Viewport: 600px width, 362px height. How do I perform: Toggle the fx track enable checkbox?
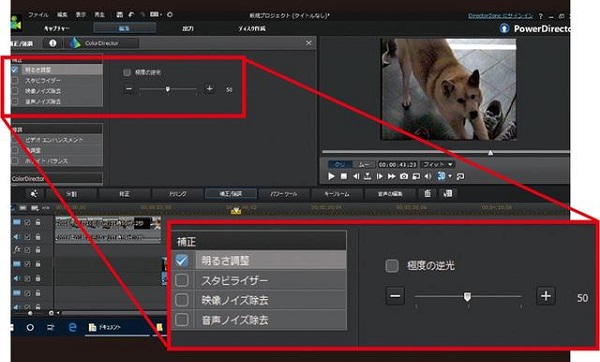point(27,250)
